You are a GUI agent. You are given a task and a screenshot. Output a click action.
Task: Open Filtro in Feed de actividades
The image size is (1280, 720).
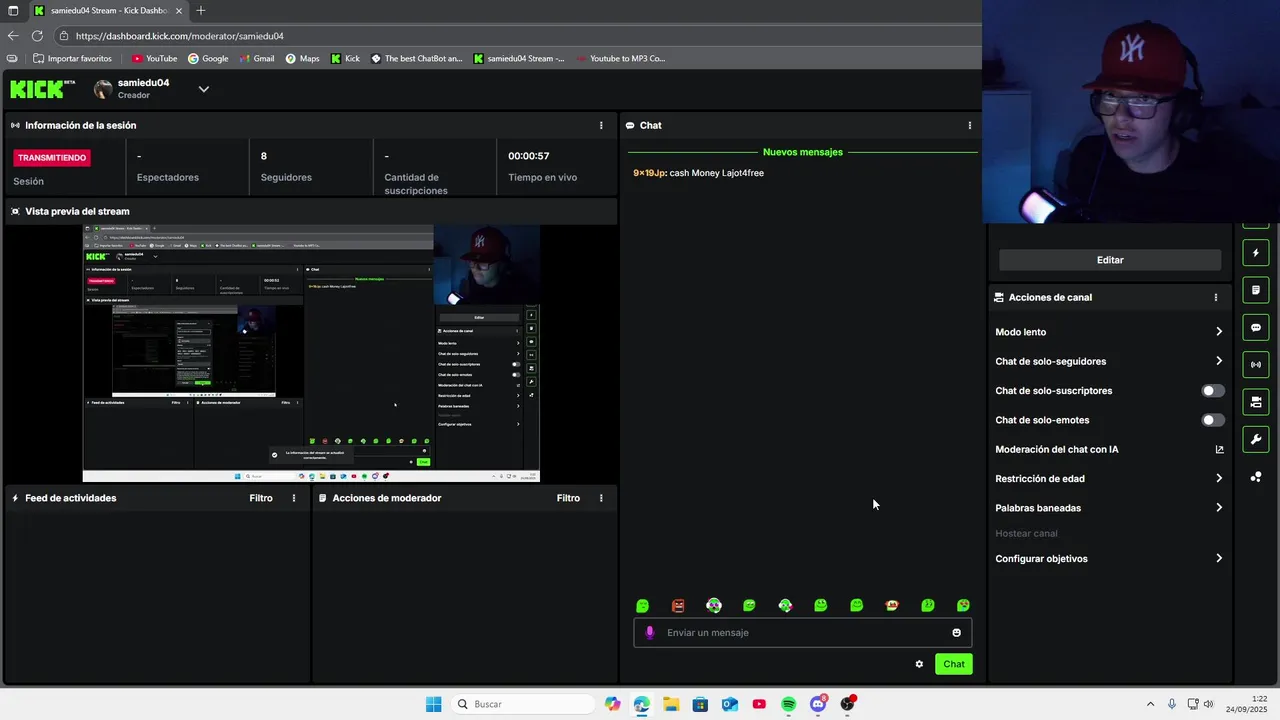[261, 498]
